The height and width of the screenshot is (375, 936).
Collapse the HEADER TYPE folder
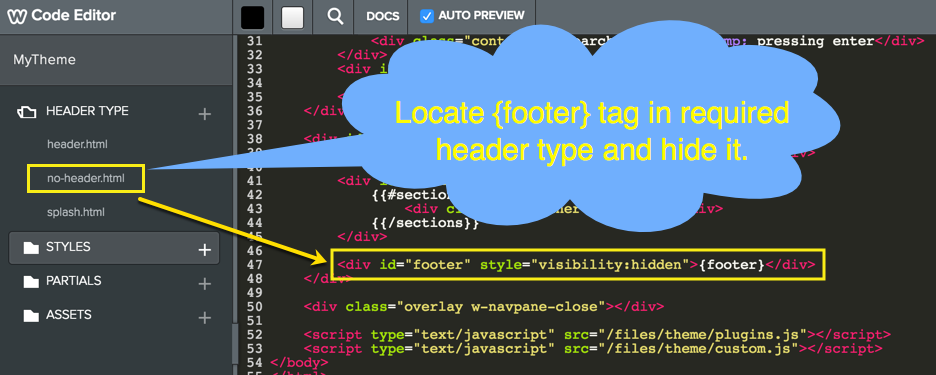tap(87, 111)
